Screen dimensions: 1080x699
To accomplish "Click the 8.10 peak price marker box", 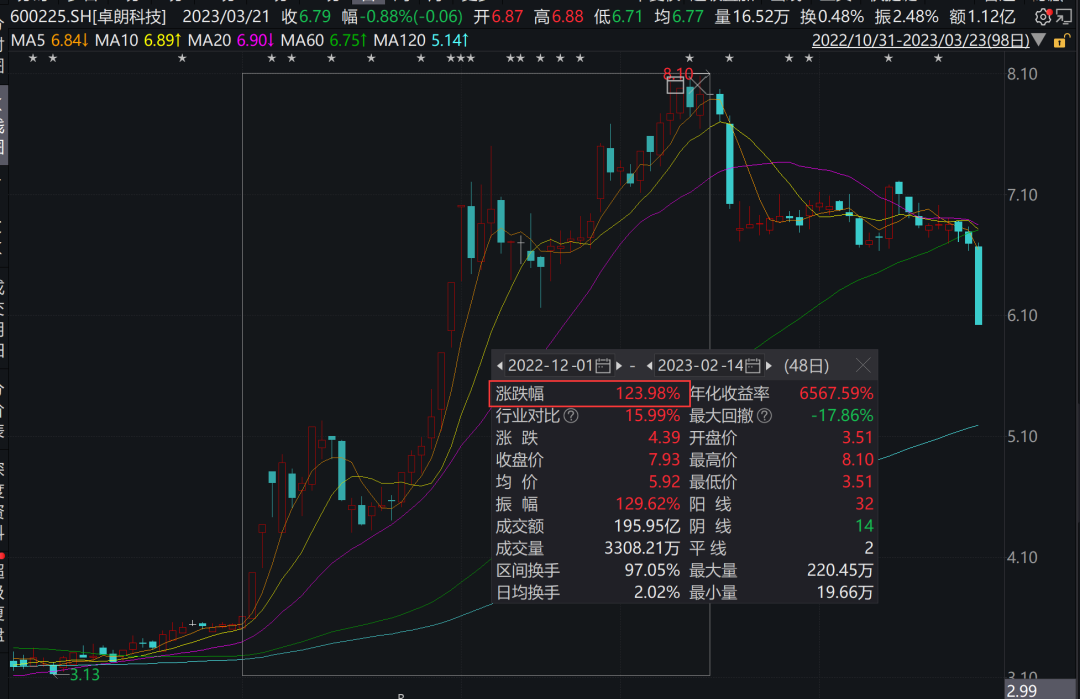I will click(x=676, y=85).
